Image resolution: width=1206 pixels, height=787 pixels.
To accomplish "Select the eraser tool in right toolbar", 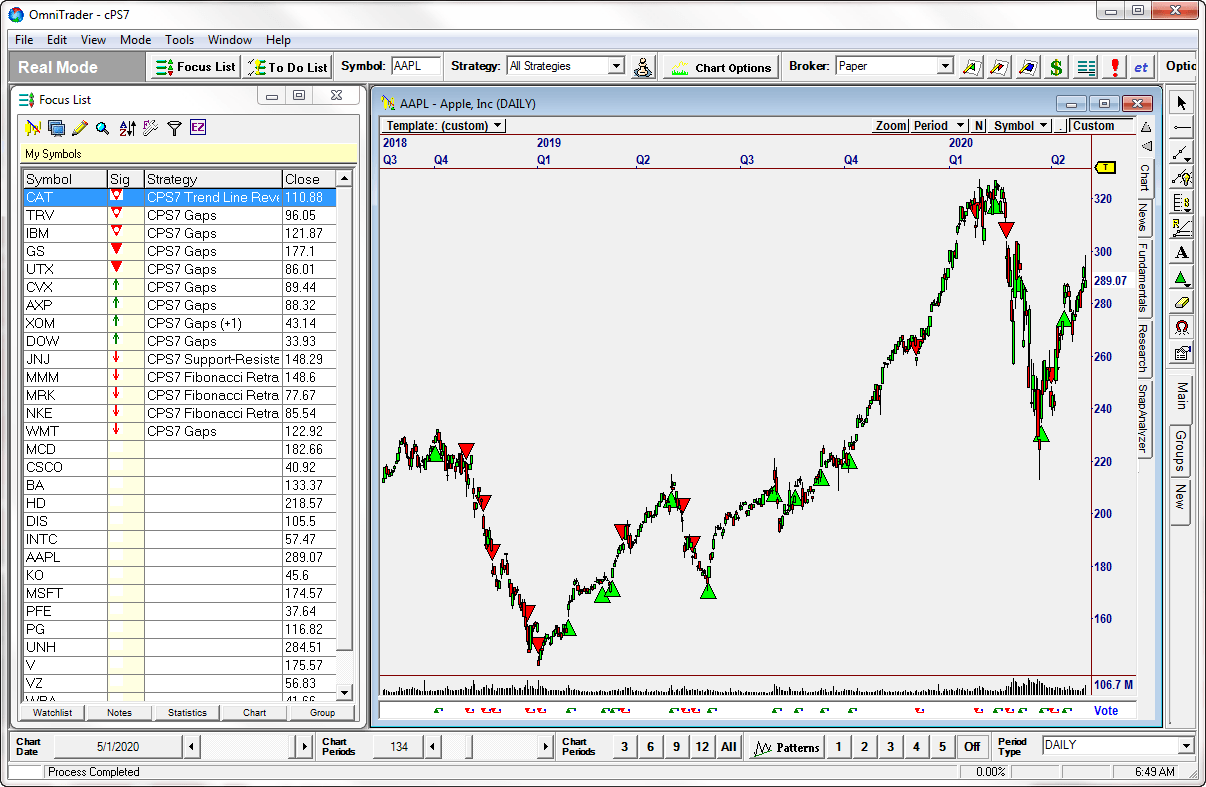I will [1181, 303].
